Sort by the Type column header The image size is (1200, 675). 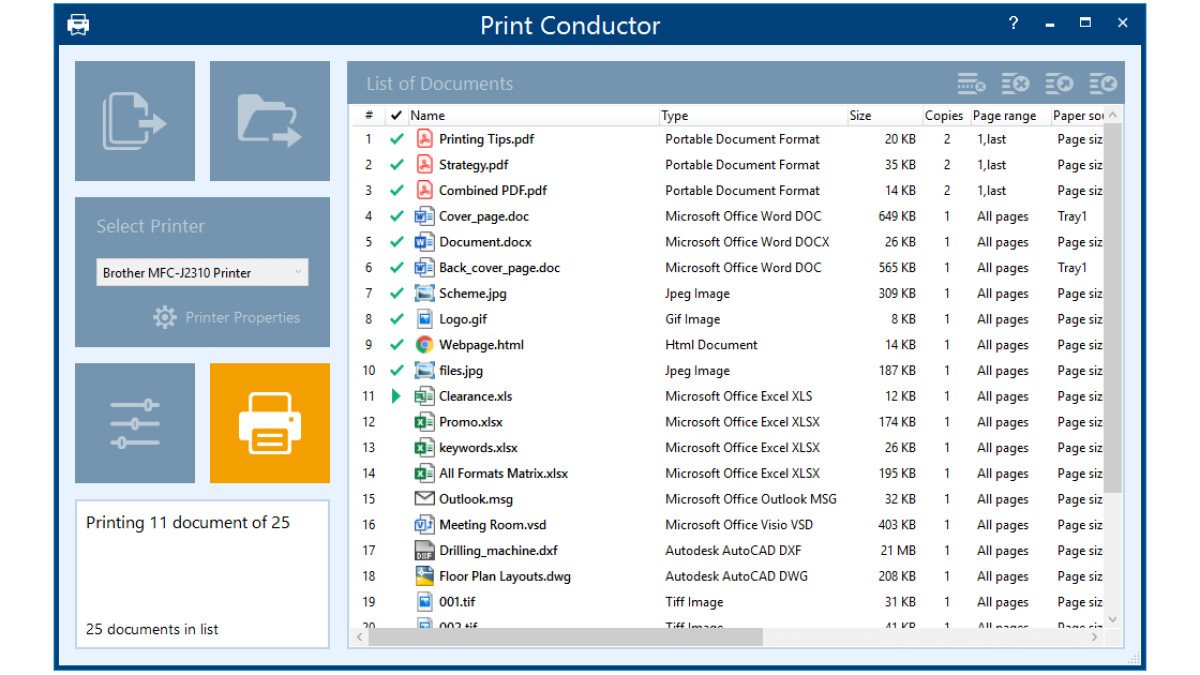point(753,116)
